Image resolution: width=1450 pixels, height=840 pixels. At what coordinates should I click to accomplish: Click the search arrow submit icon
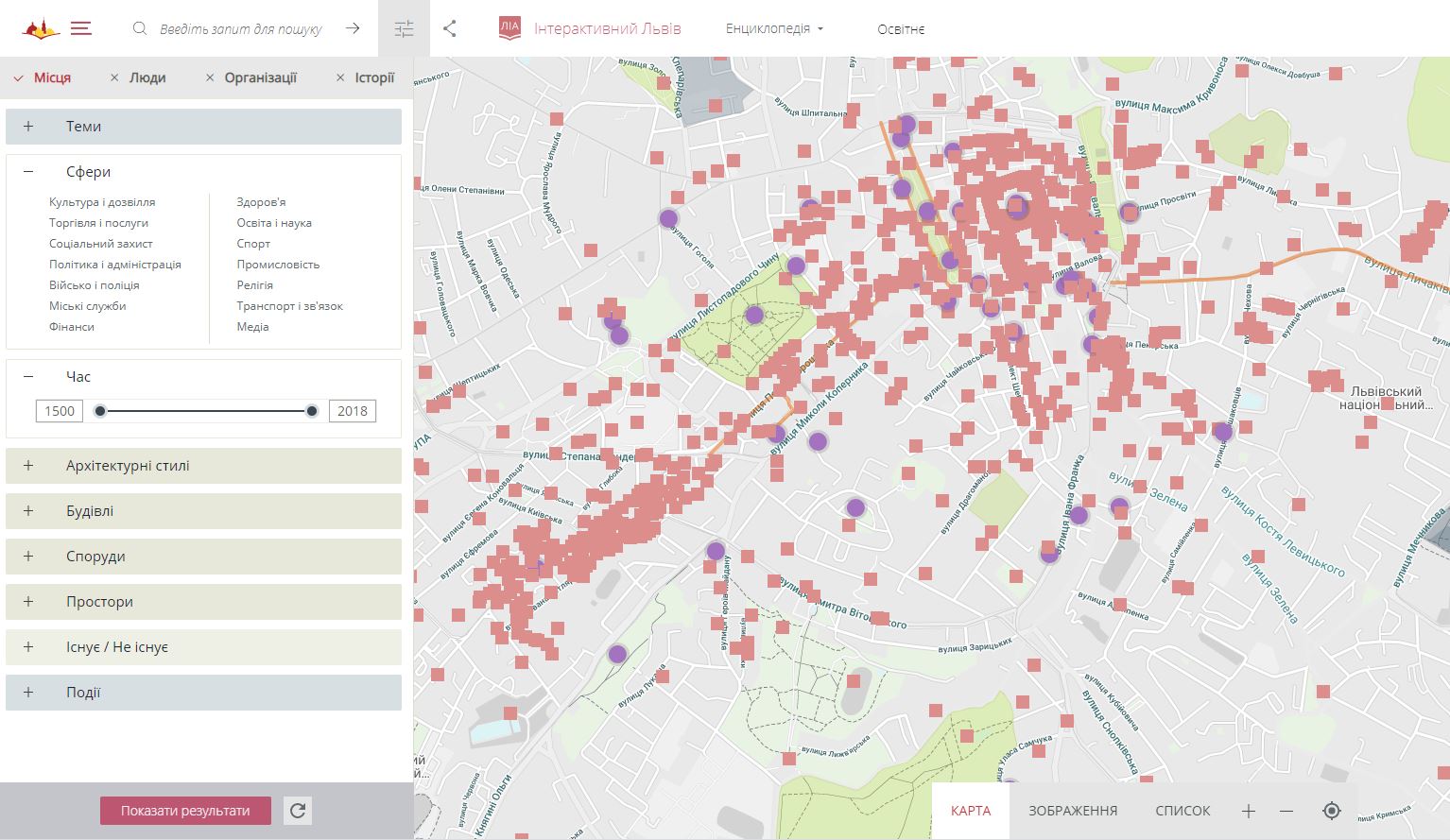tap(353, 28)
